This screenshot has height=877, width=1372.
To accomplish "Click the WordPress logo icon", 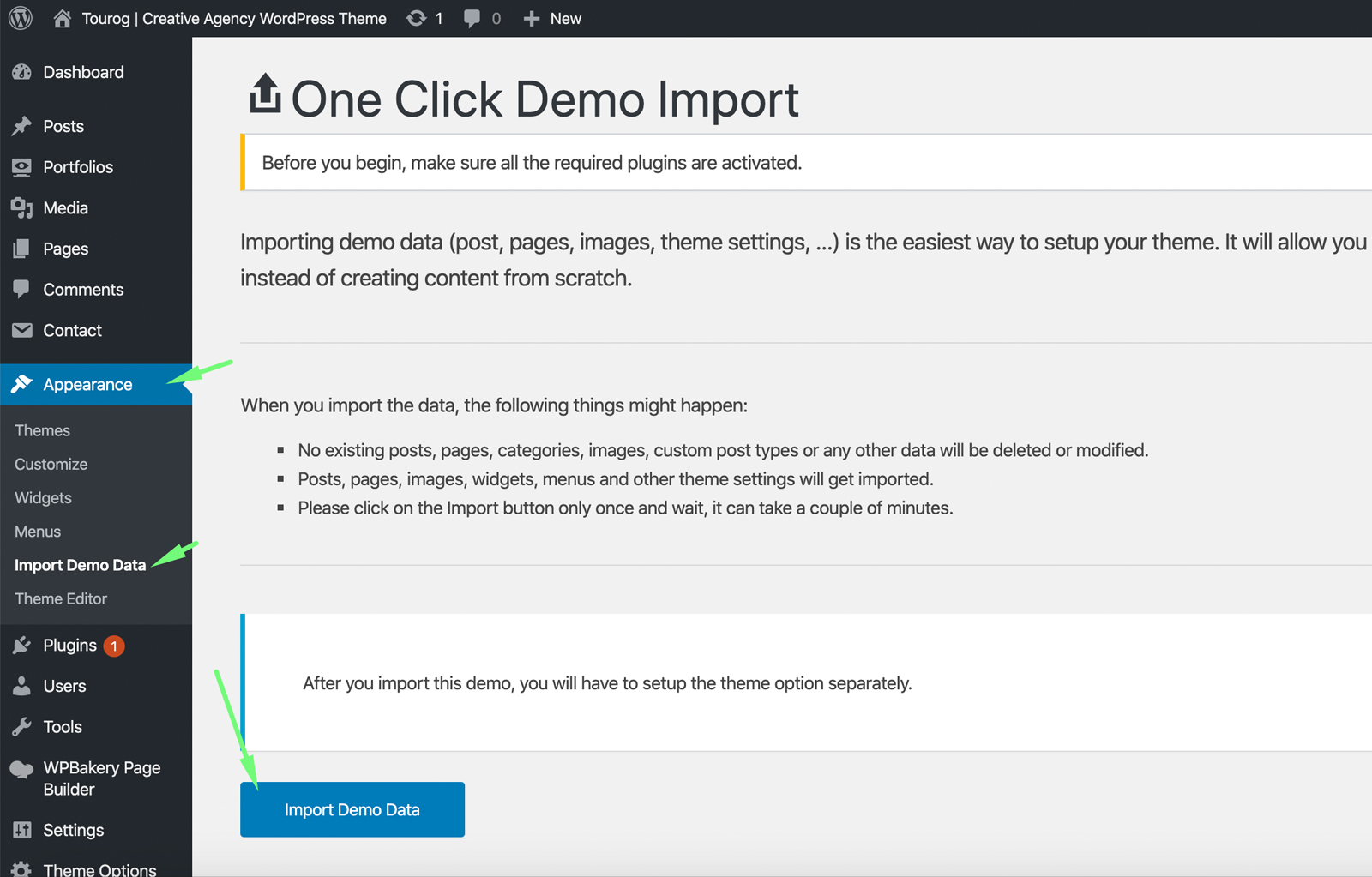I will click(x=21, y=18).
